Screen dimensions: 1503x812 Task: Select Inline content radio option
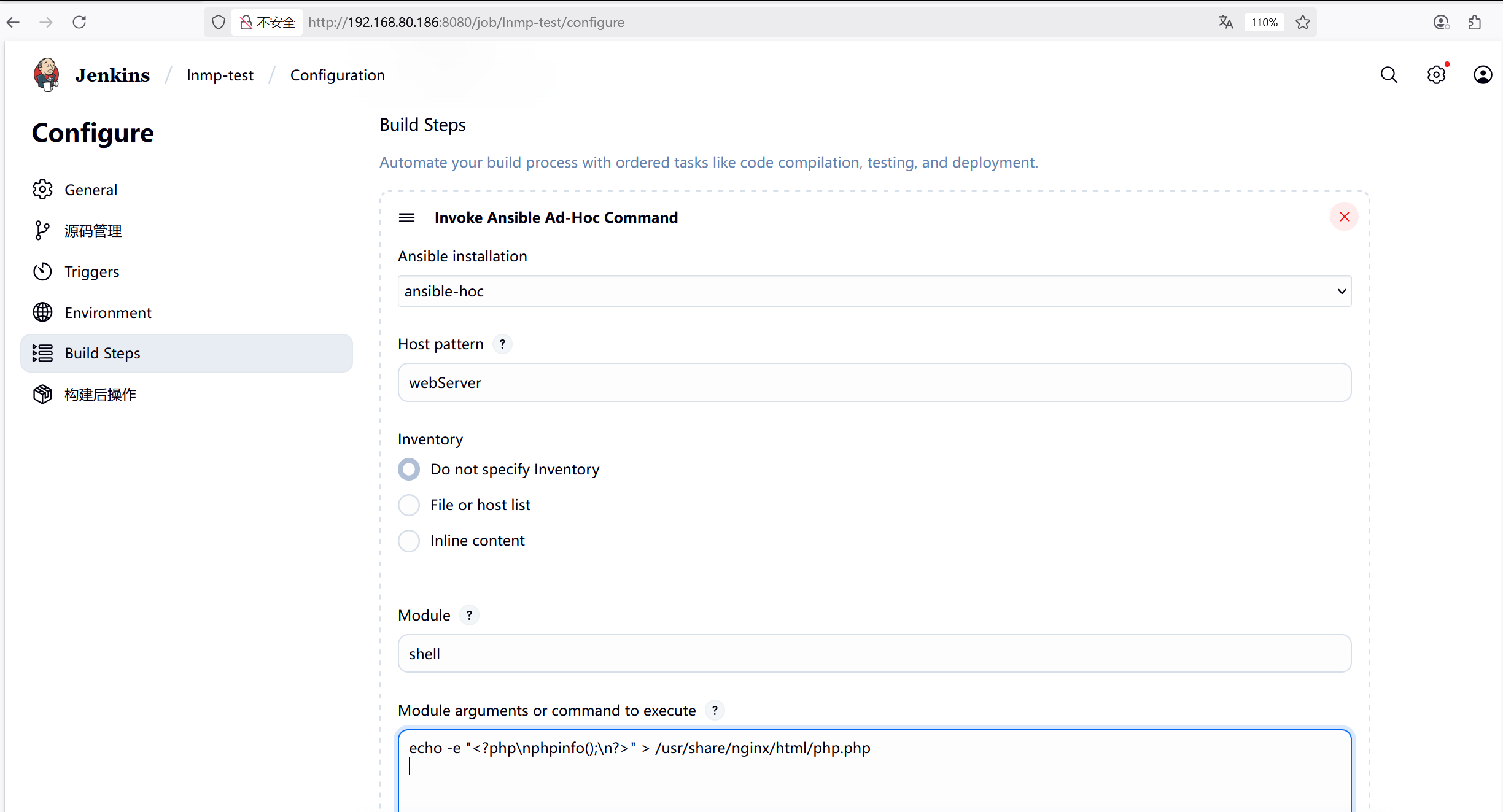[x=409, y=541]
